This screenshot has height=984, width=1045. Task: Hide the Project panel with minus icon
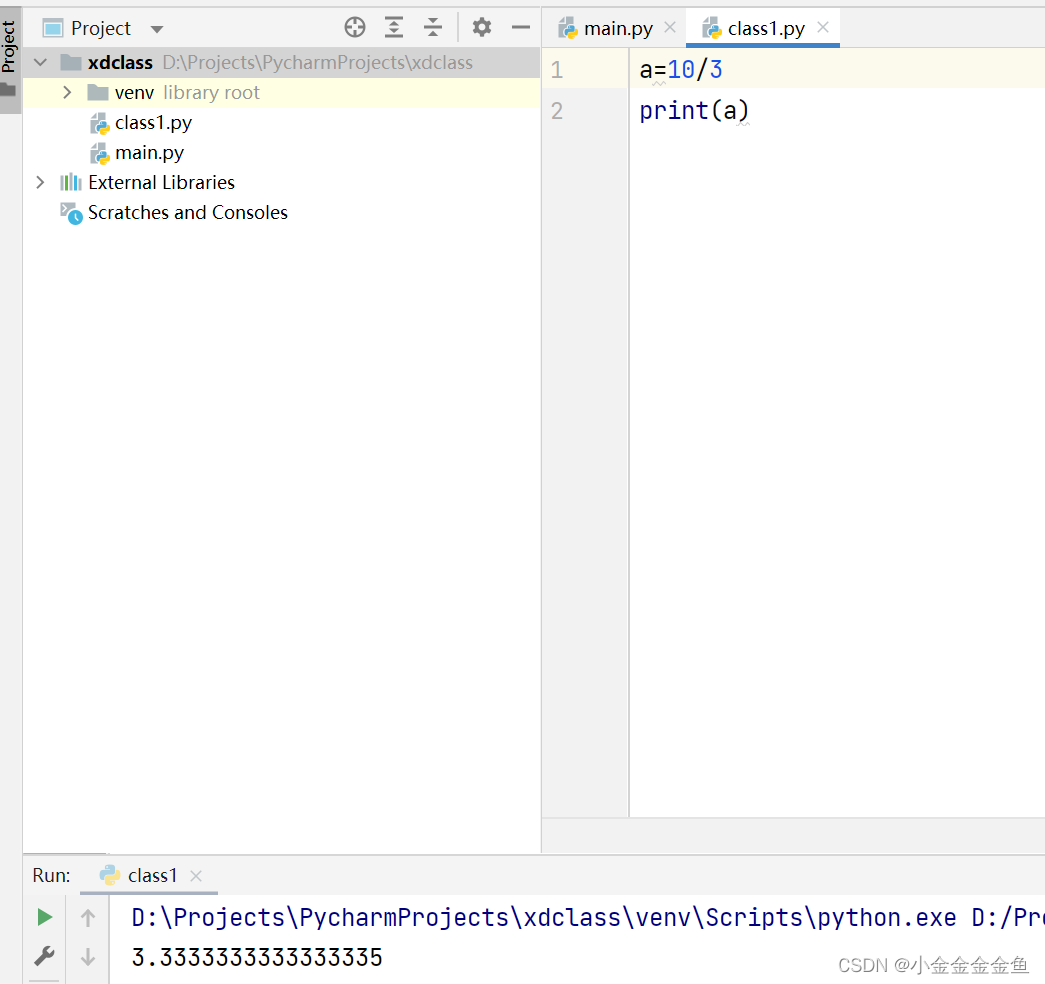click(x=521, y=27)
